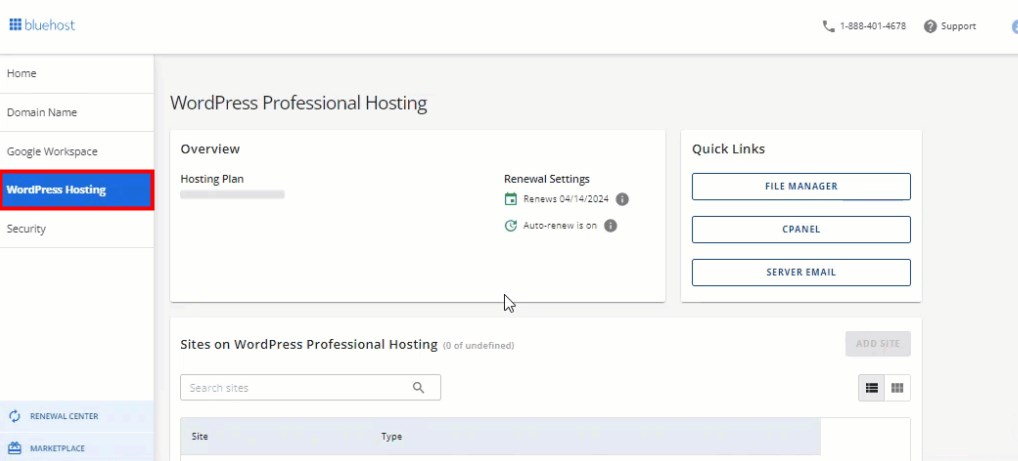Click info icon next to renewal date
Image resolution: width=1018 pixels, height=461 pixels.
pyautogui.click(x=622, y=199)
